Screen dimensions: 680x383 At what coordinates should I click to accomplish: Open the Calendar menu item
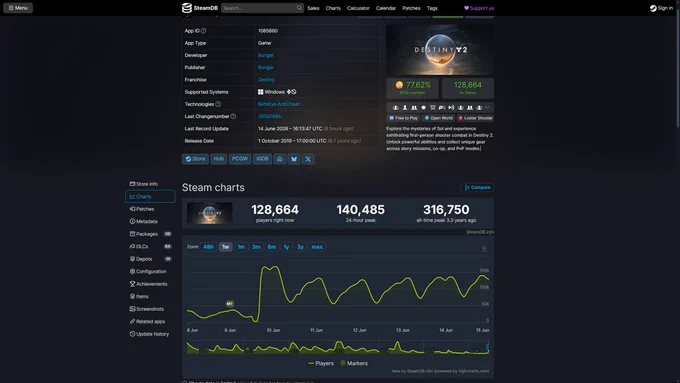coord(386,8)
